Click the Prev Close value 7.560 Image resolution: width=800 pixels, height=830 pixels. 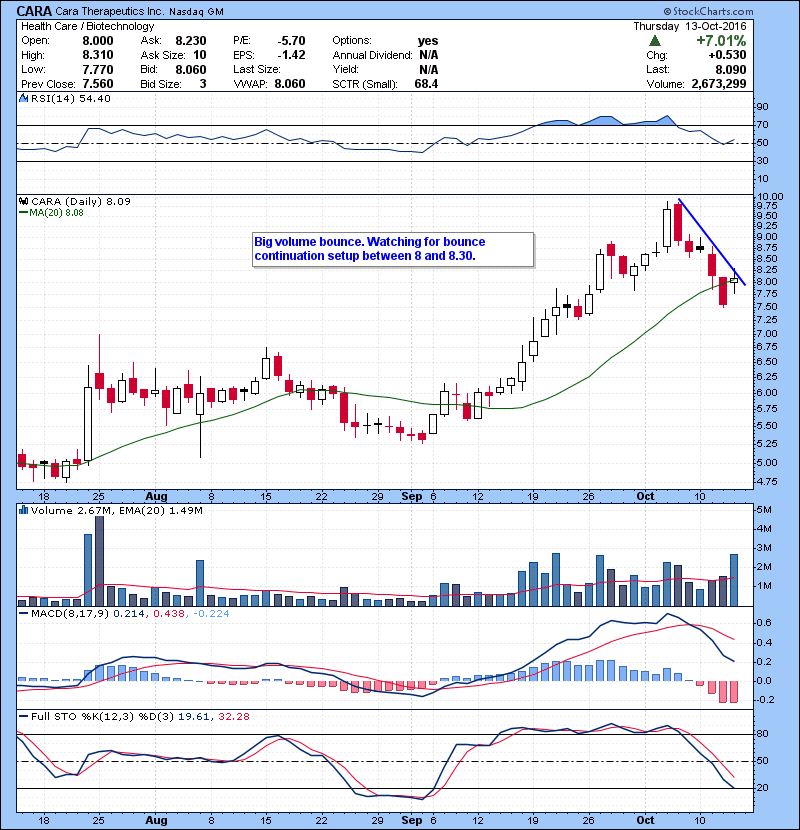98,84
